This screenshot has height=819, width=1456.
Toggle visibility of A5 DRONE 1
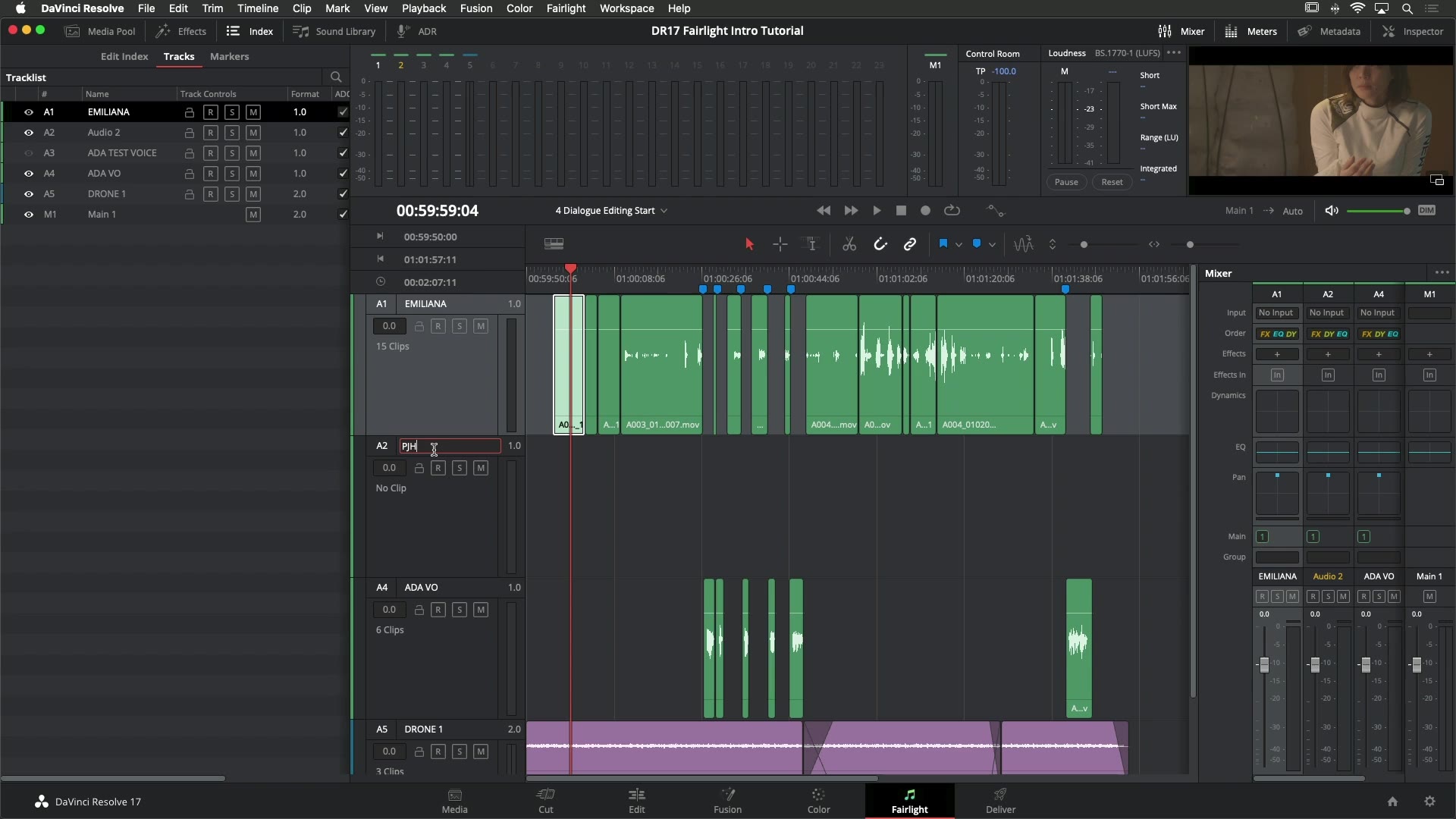click(x=29, y=194)
